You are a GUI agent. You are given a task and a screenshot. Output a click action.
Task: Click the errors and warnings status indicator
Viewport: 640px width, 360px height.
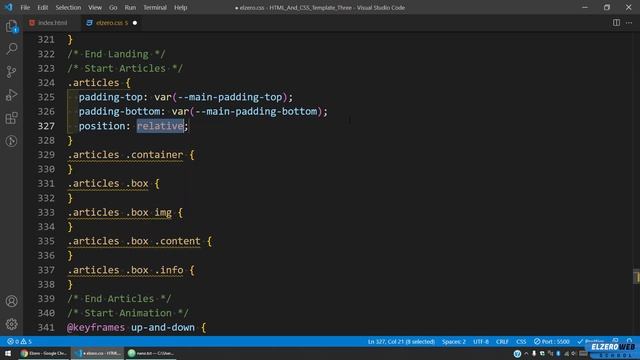[19, 342]
